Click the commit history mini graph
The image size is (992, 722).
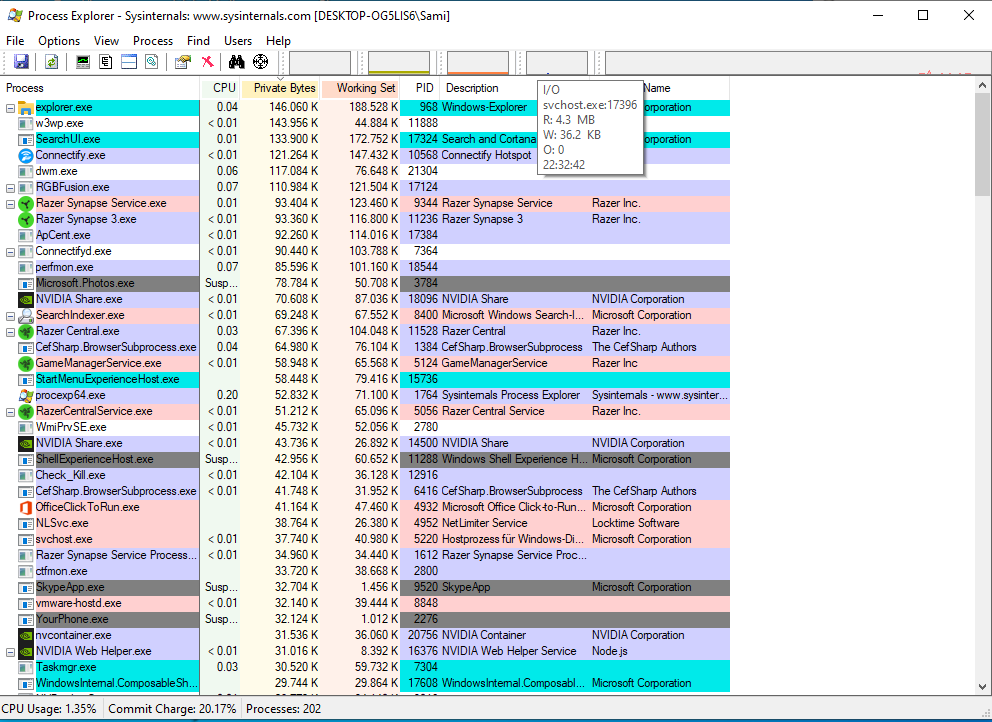click(399, 63)
